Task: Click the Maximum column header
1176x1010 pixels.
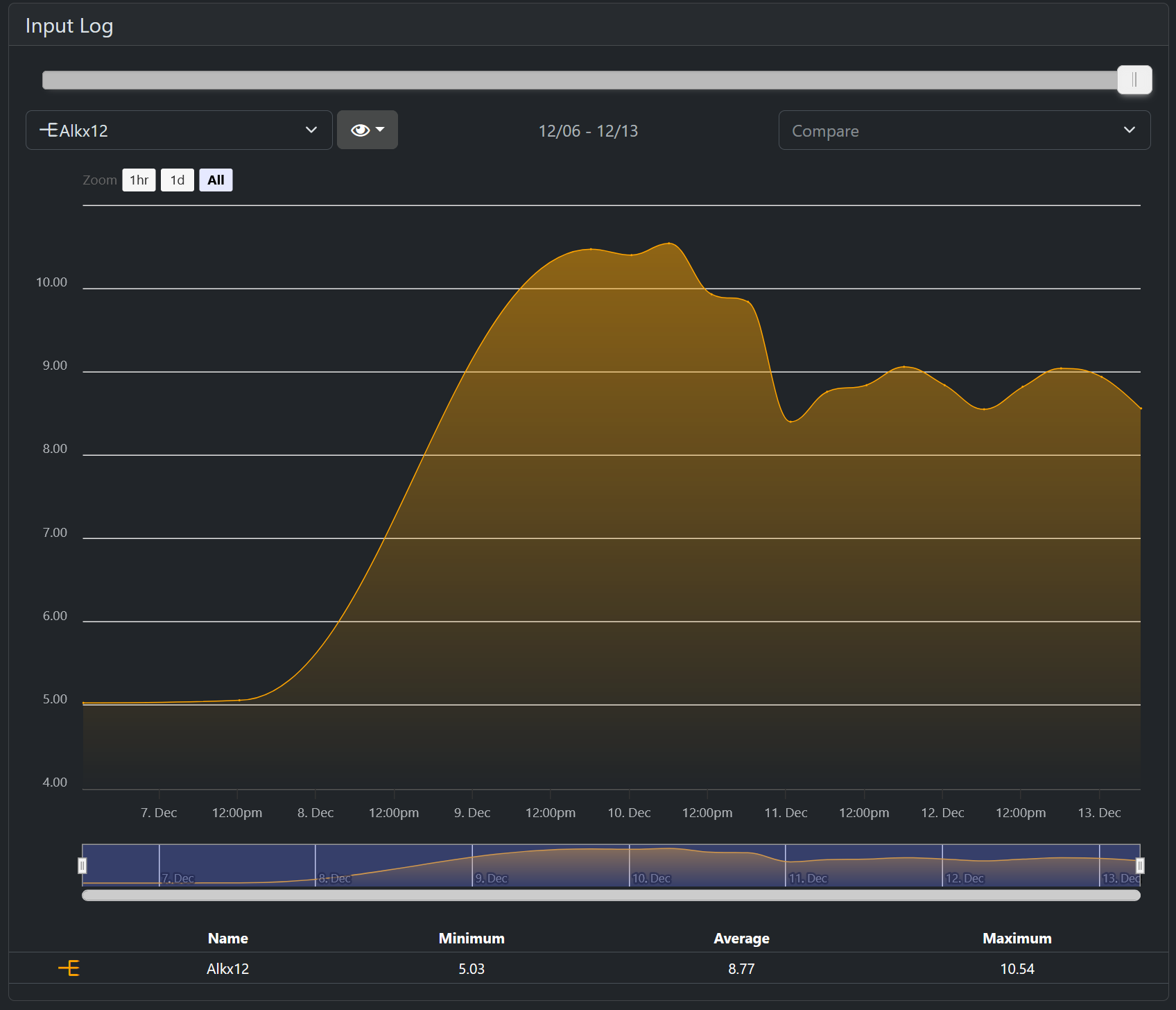Action: click(x=1017, y=939)
